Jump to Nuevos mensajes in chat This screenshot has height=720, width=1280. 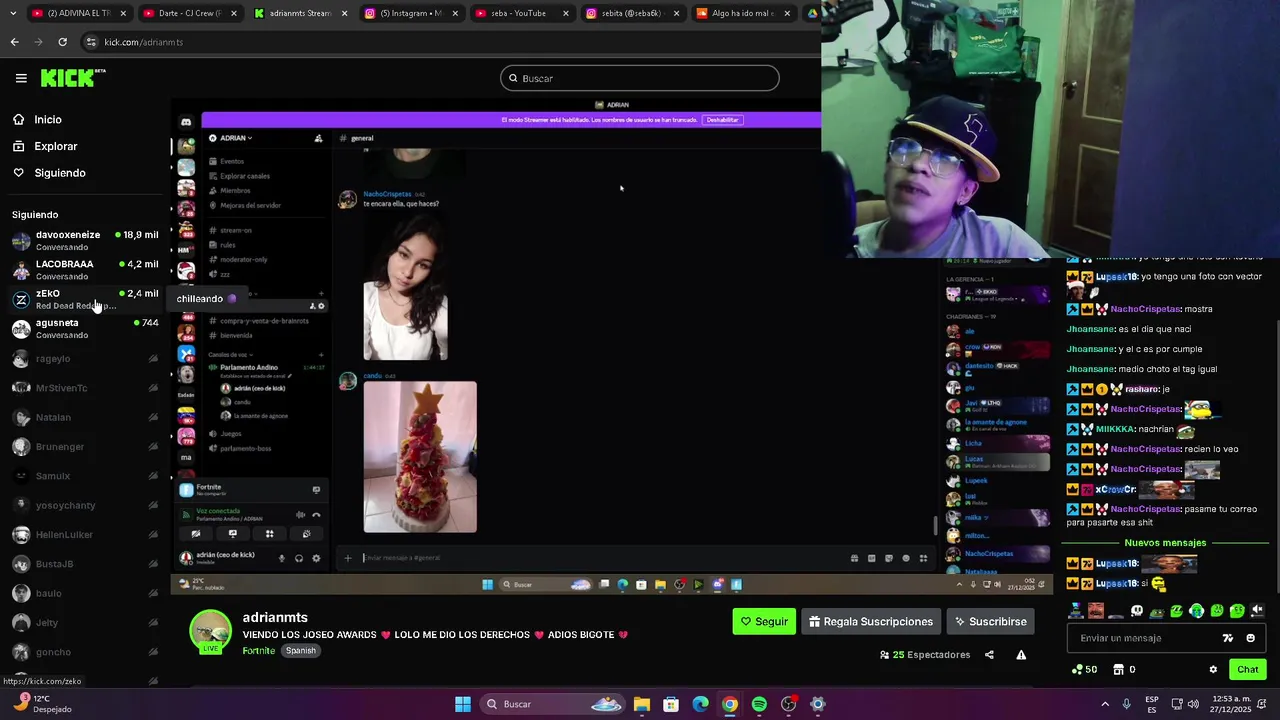(1165, 543)
